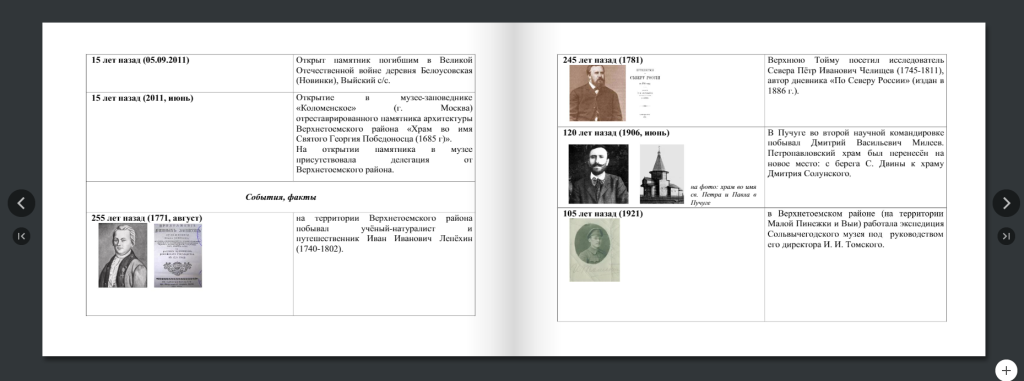Click the Ivan Lepekhin portrait image
Screen dimensions: 1024x381
(x=122, y=256)
